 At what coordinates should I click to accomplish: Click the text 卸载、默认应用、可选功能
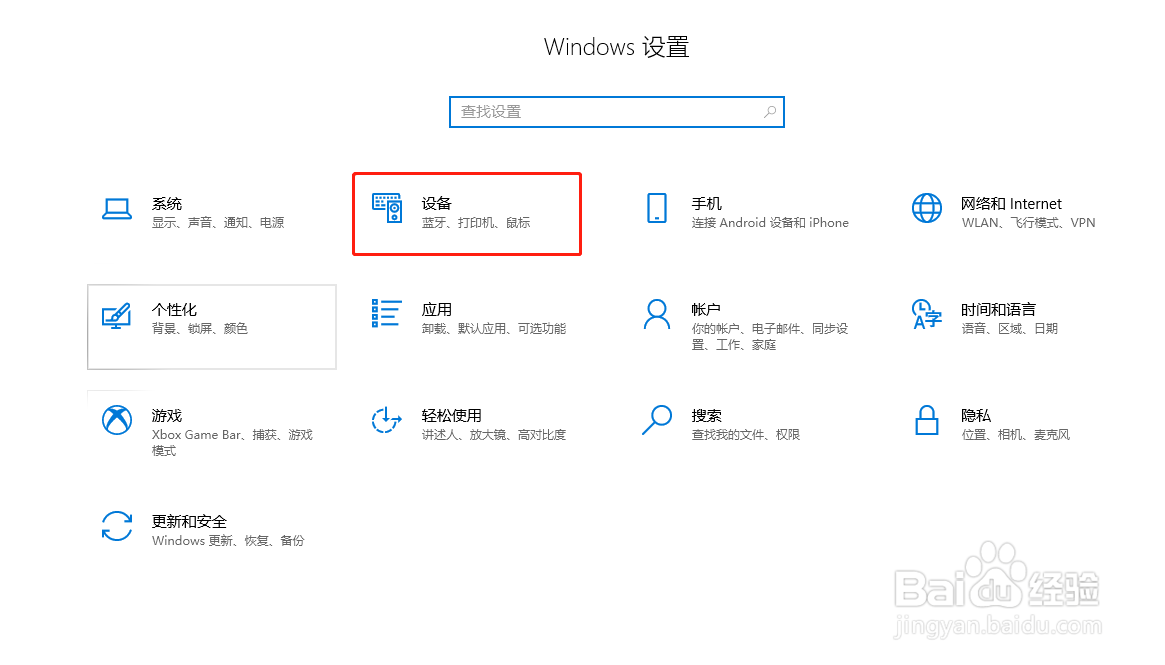(493, 328)
